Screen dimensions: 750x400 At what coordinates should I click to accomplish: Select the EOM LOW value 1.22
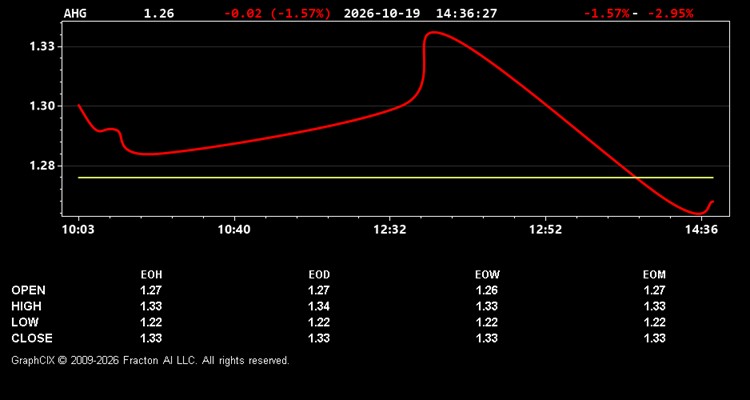pos(654,322)
